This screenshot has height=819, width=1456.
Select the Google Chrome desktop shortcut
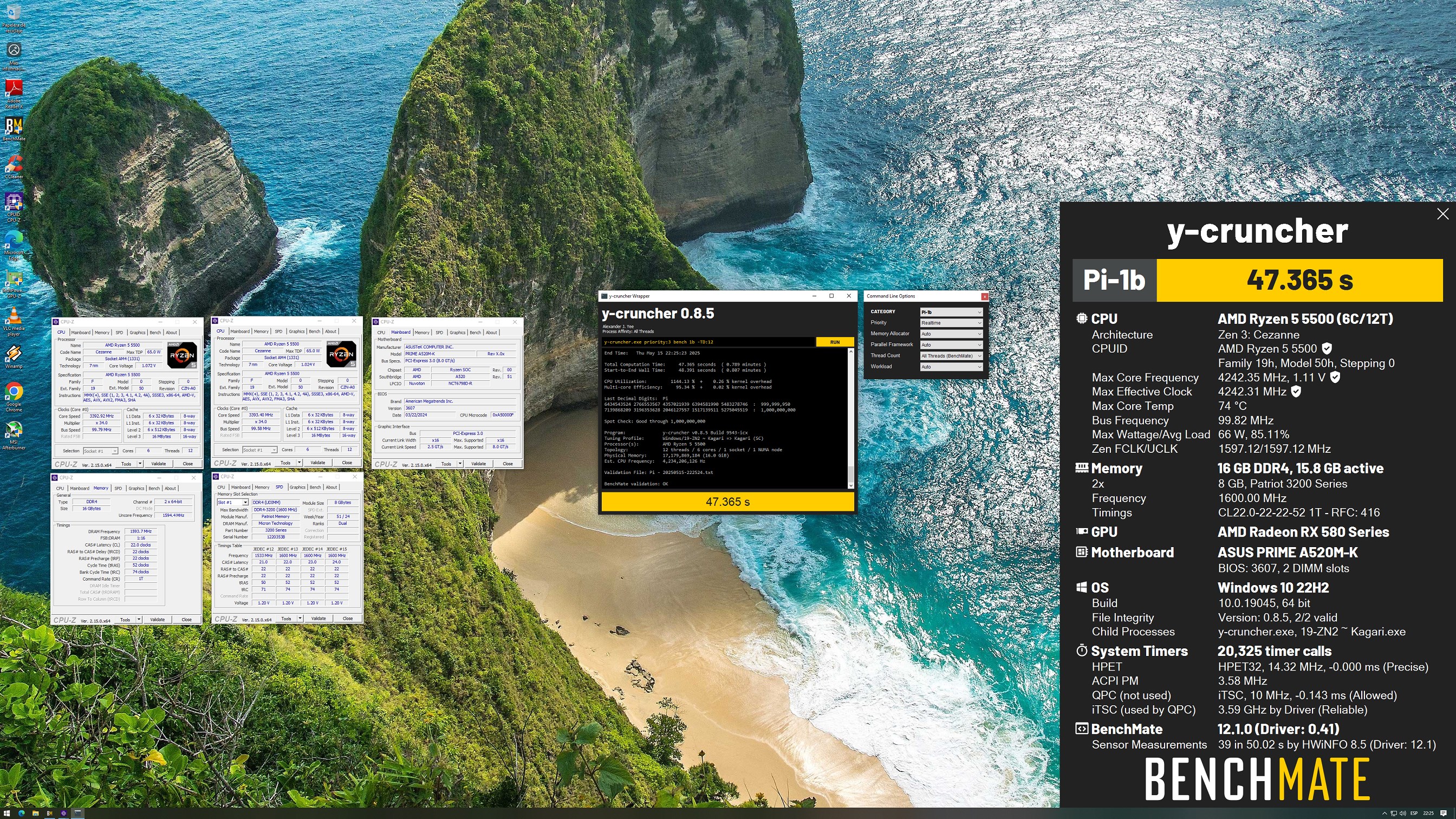coord(14,398)
